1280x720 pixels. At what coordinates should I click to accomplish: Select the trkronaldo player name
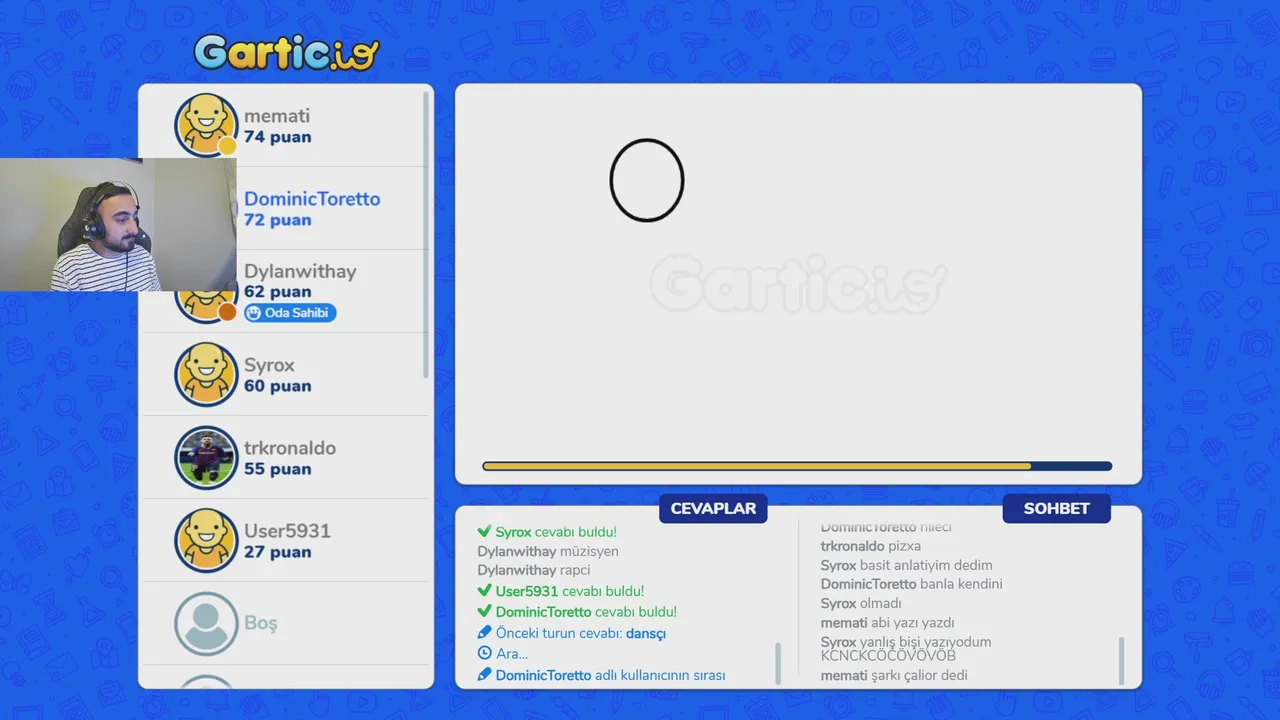tap(290, 448)
